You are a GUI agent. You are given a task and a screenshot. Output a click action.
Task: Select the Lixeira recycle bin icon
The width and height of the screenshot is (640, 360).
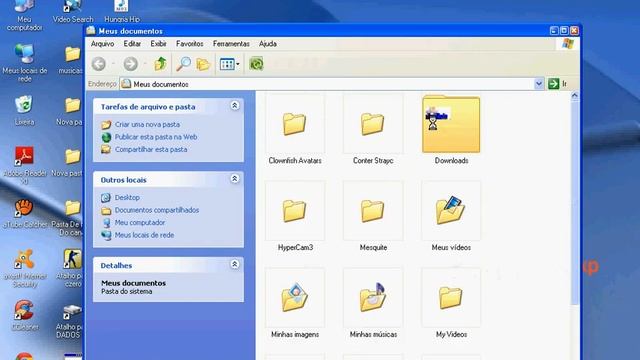click(x=24, y=110)
